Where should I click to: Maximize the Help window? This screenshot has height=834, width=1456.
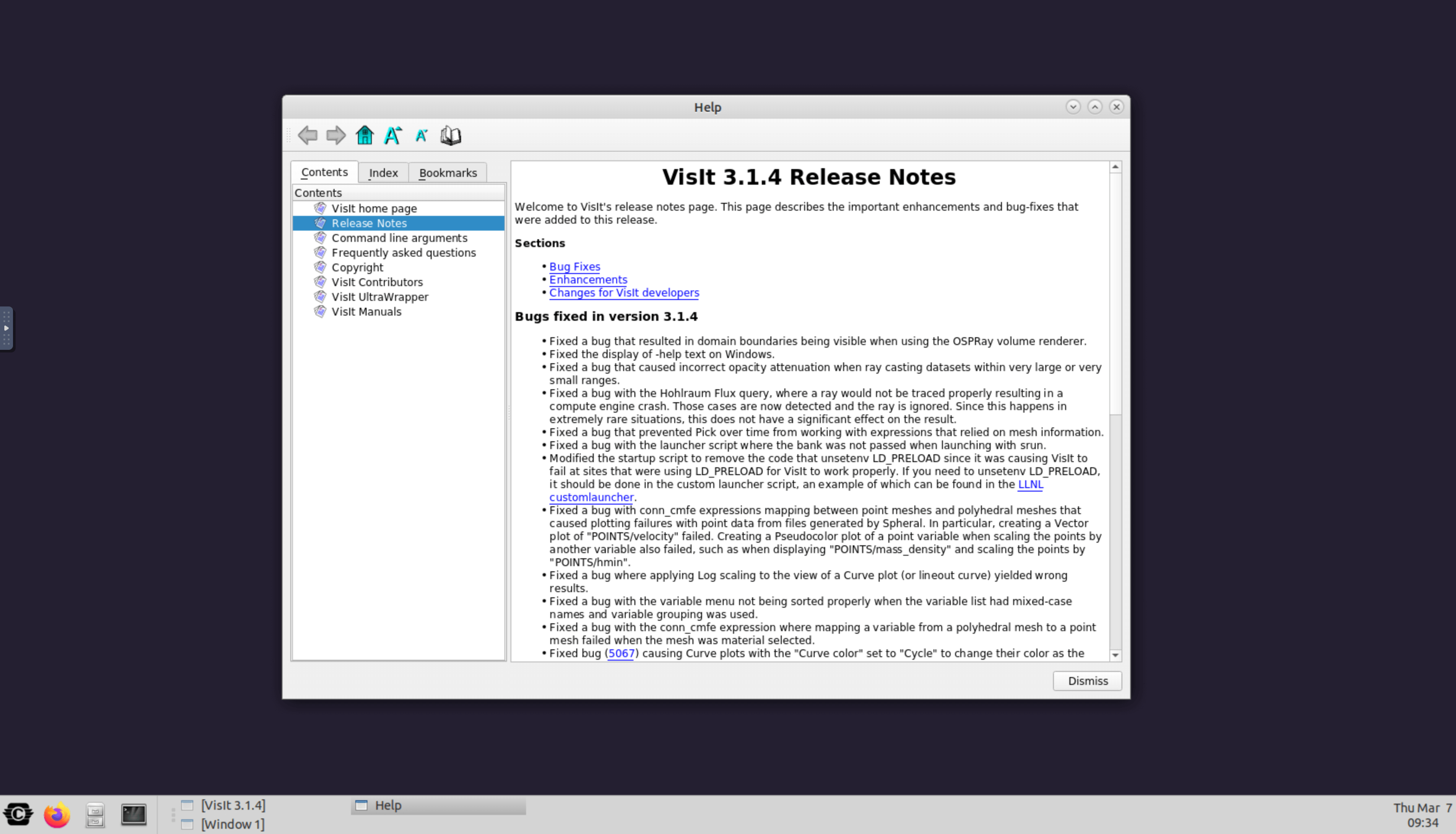(x=1095, y=107)
